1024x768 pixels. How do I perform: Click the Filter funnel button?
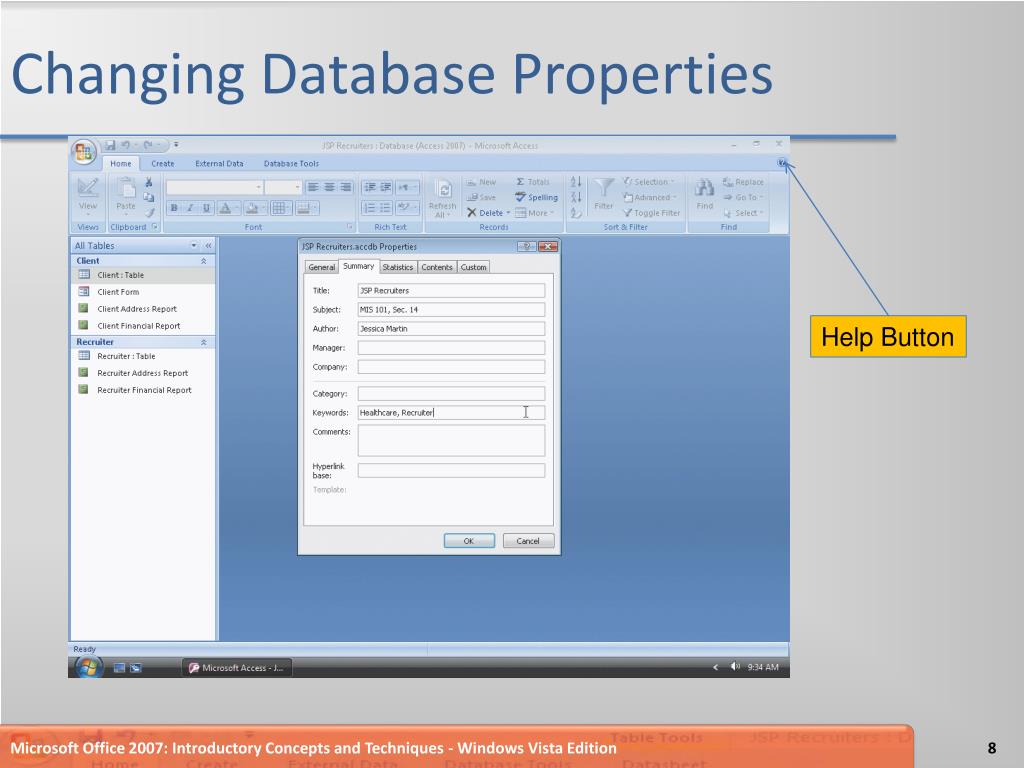pos(603,195)
